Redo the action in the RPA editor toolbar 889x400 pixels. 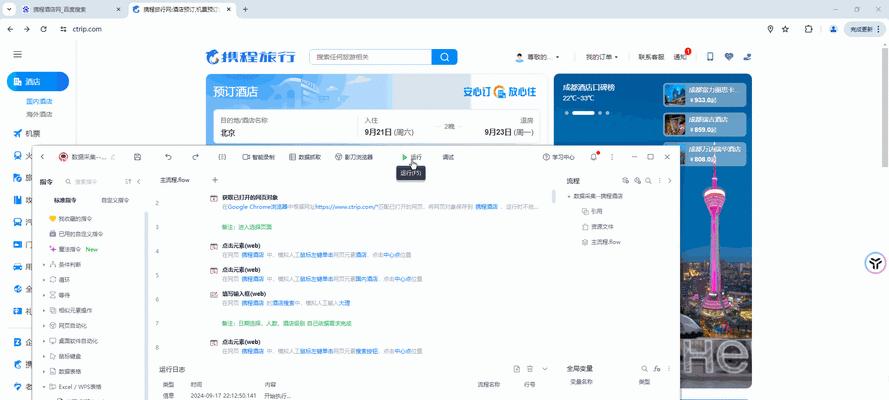pyautogui.click(x=196, y=157)
